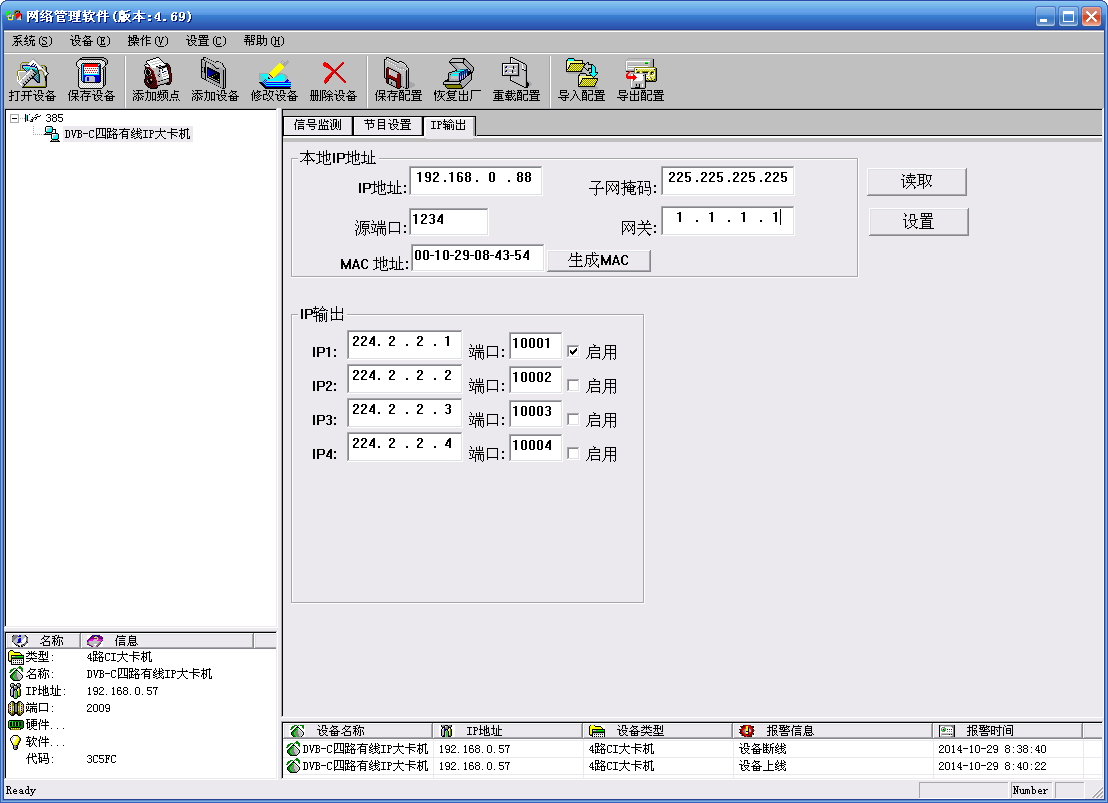Click the 名称 icon in info panel

[16, 674]
